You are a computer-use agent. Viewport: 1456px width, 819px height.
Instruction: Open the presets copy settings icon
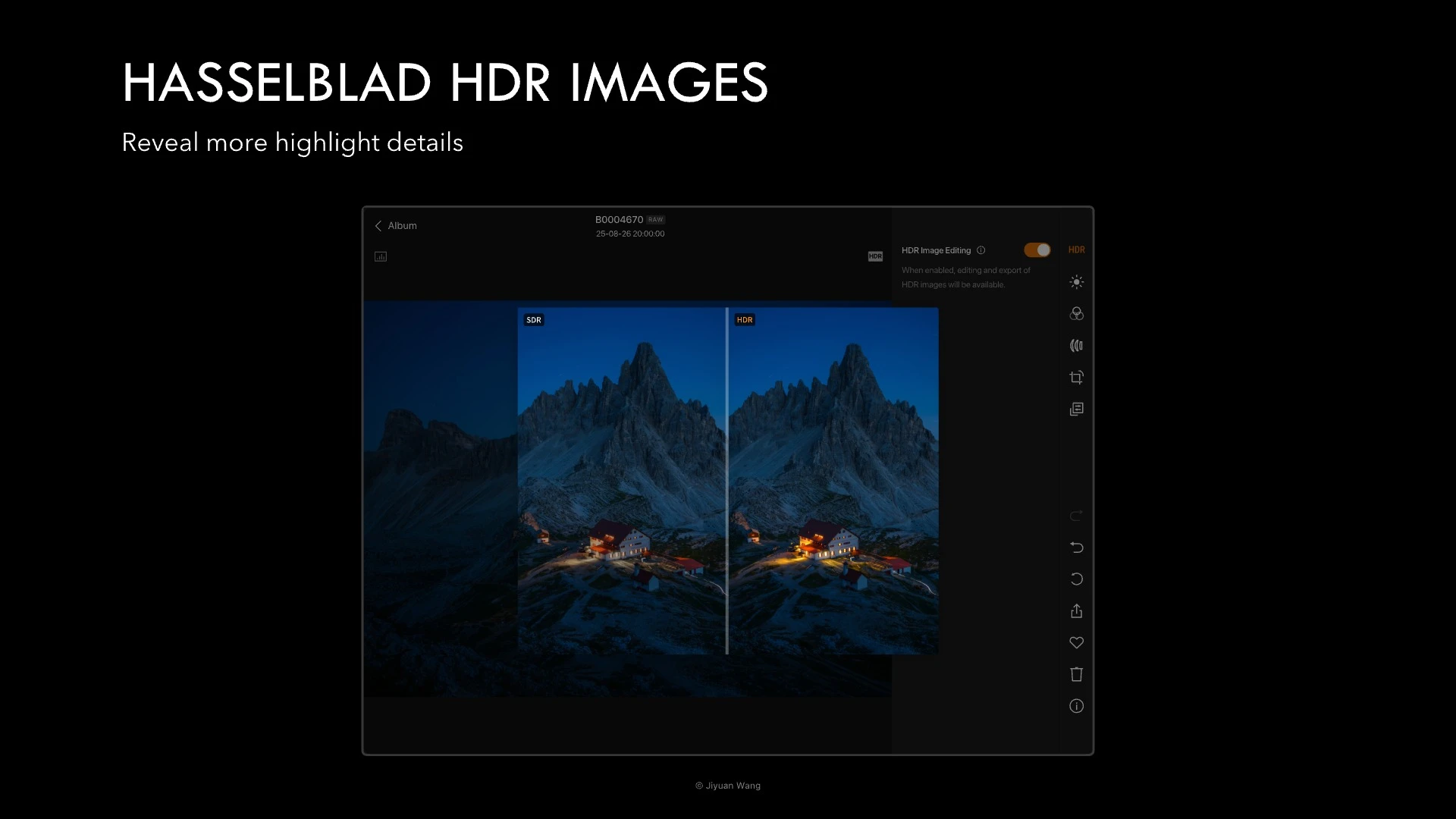point(1076,409)
